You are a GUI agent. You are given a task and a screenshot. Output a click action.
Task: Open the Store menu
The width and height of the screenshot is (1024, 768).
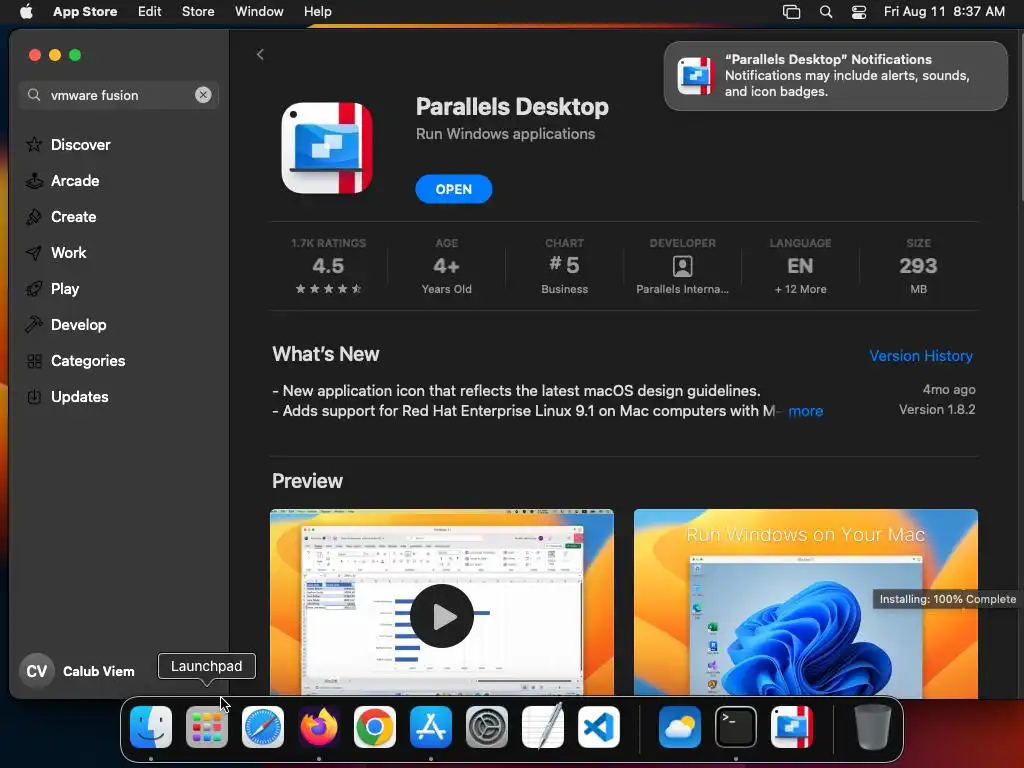point(198,12)
